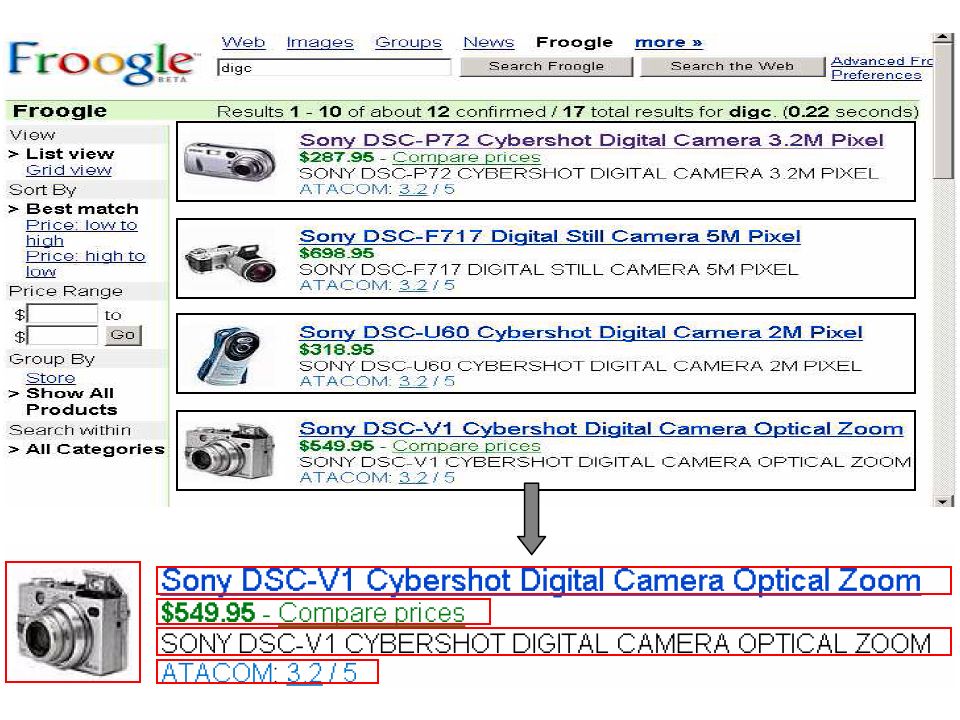Image resolution: width=960 pixels, height=720 pixels.
Task: Click the scrollbar down arrow
Action: (x=943, y=501)
